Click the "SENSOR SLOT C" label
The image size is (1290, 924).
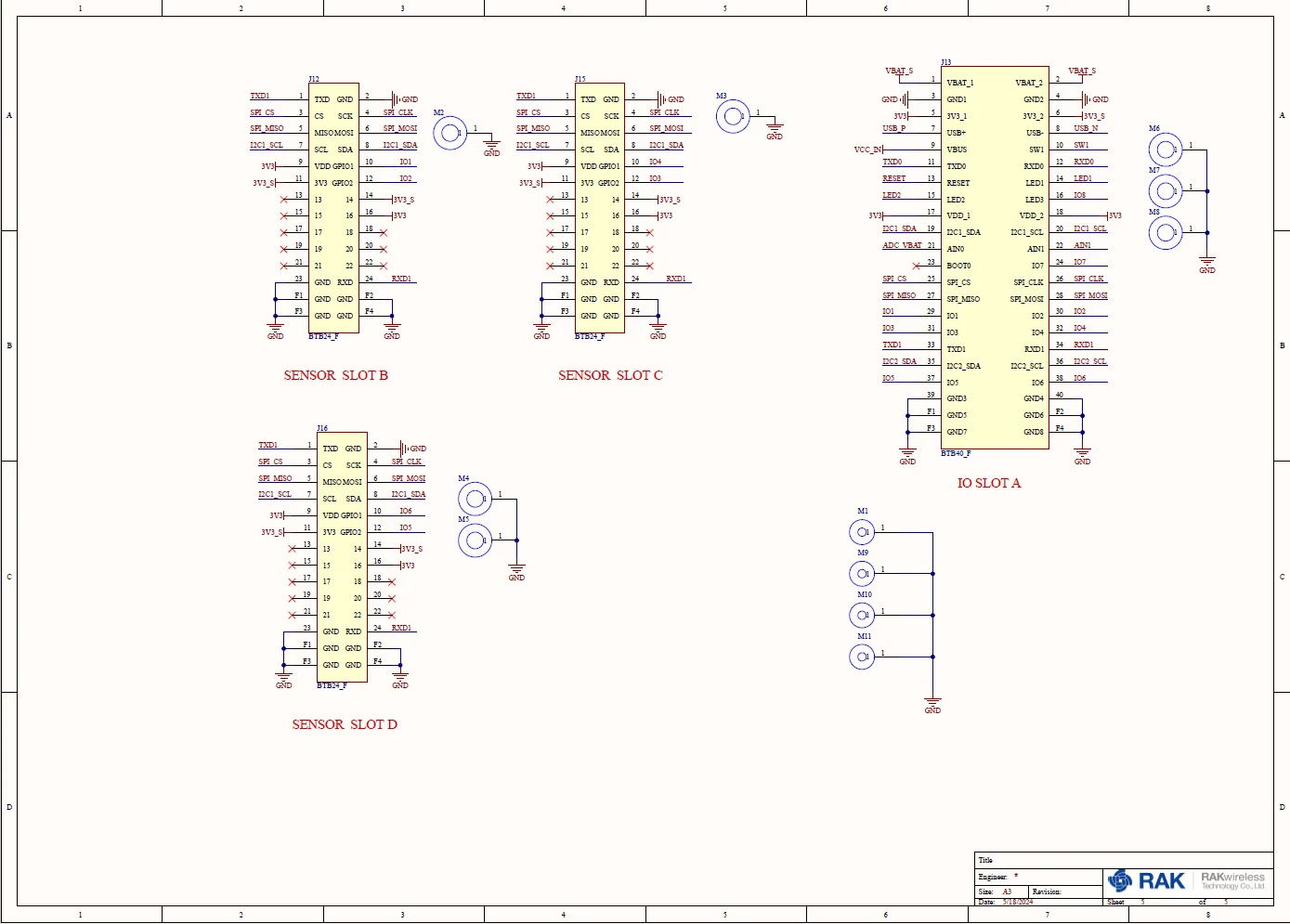click(x=610, y=375)
